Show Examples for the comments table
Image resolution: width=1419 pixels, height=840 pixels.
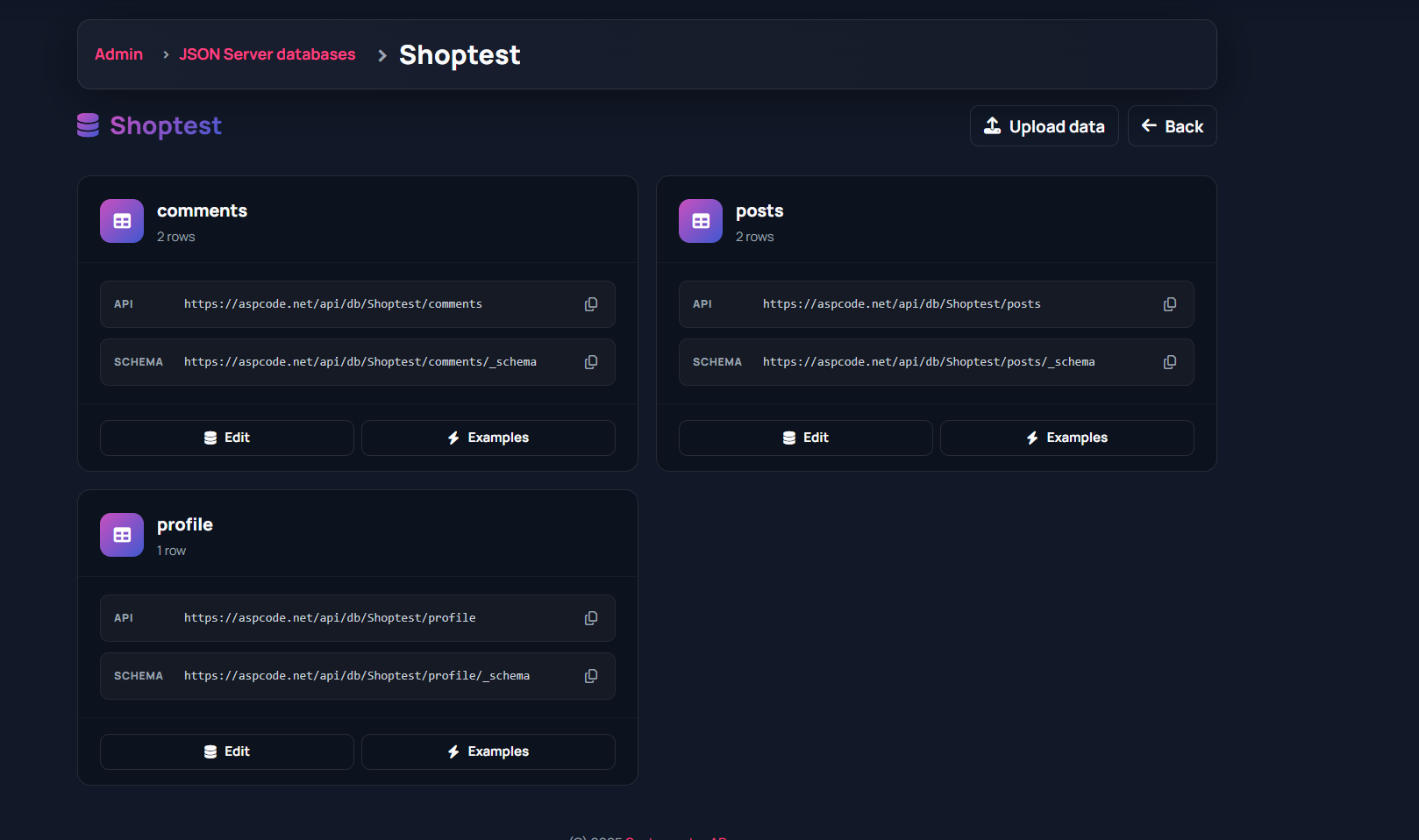tap(488, 438)
